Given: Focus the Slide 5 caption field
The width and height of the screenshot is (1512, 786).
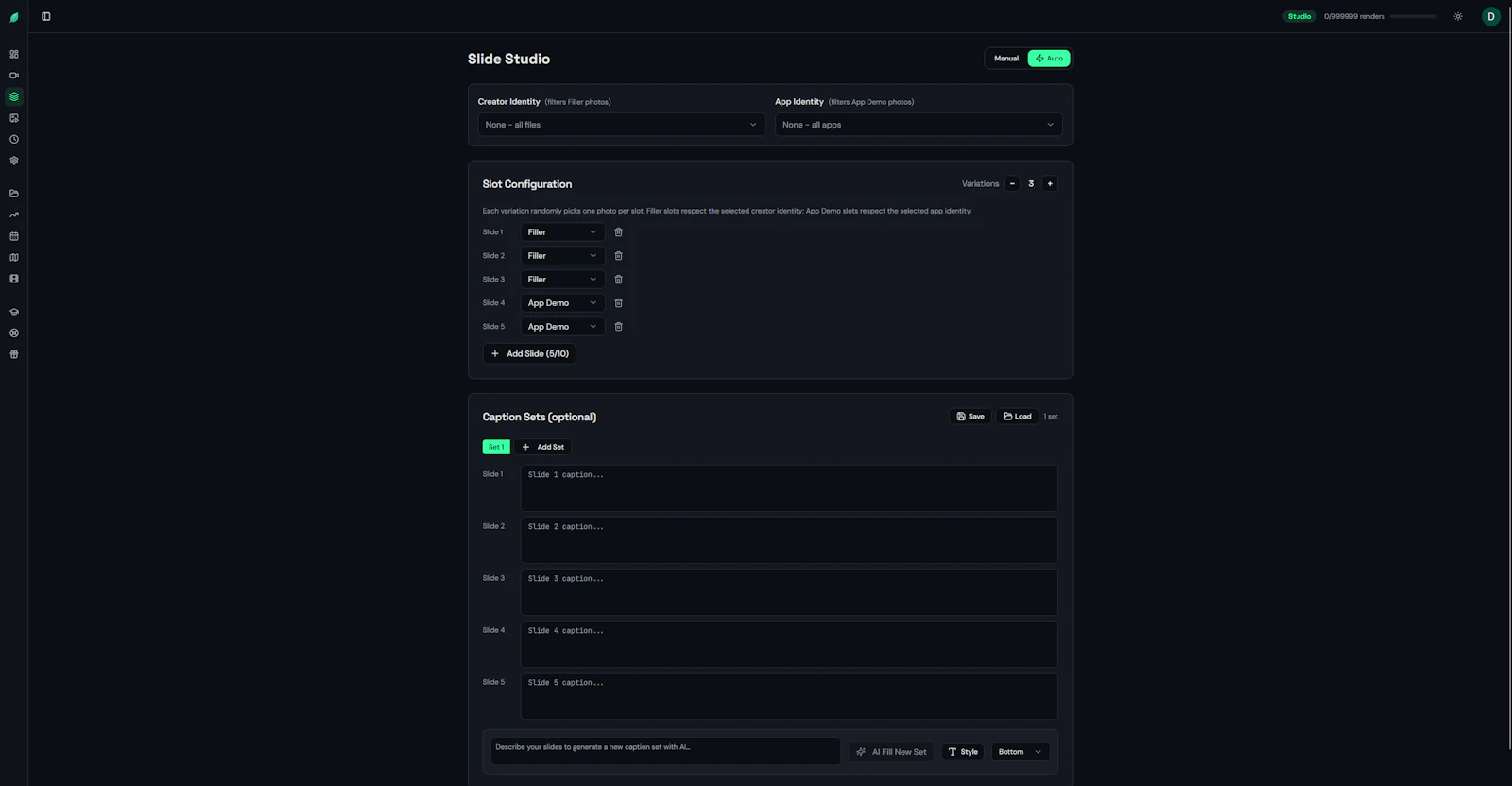Looking at the screenshot, I should point(789,696).
